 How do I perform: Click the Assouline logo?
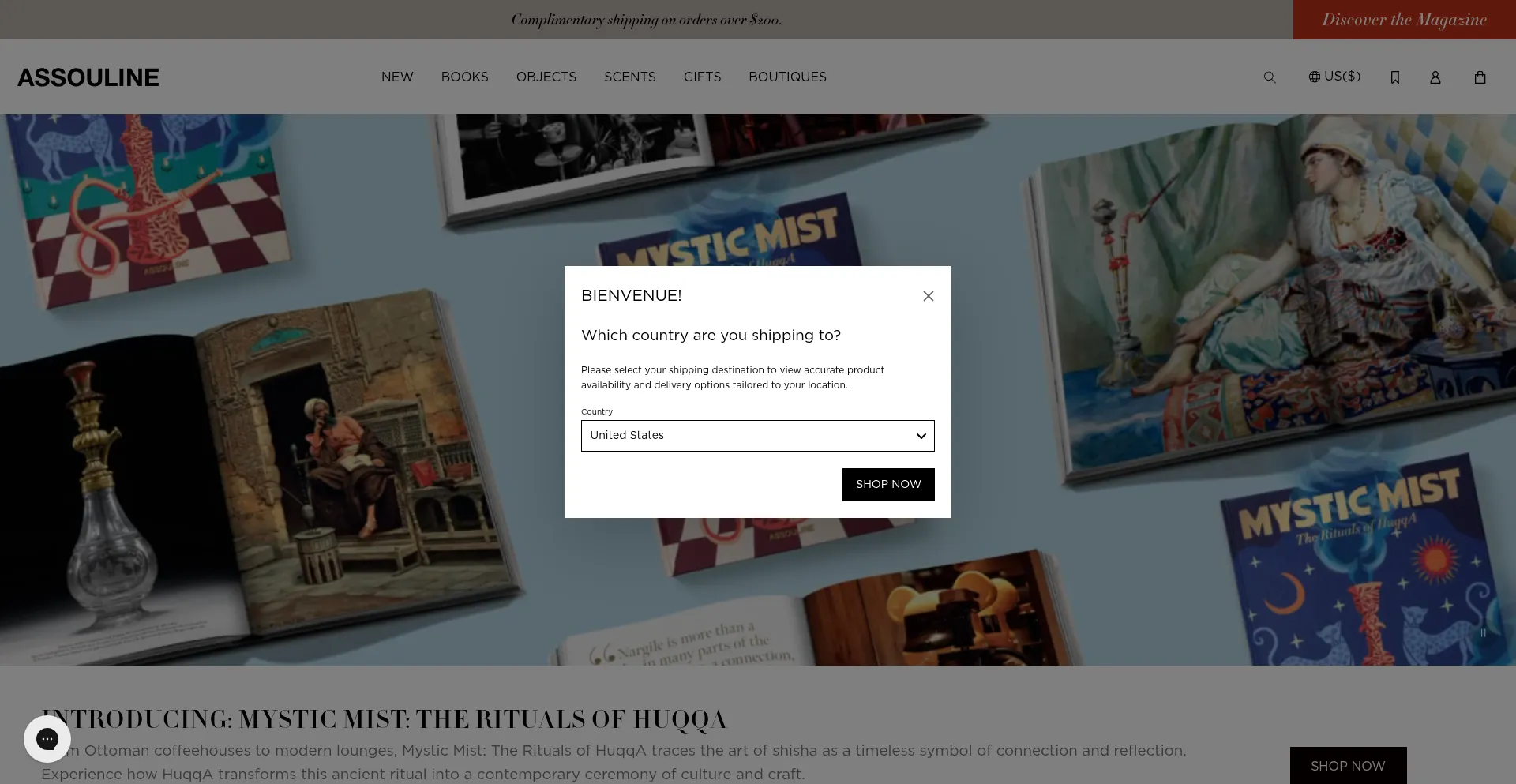tap(88, 77)
